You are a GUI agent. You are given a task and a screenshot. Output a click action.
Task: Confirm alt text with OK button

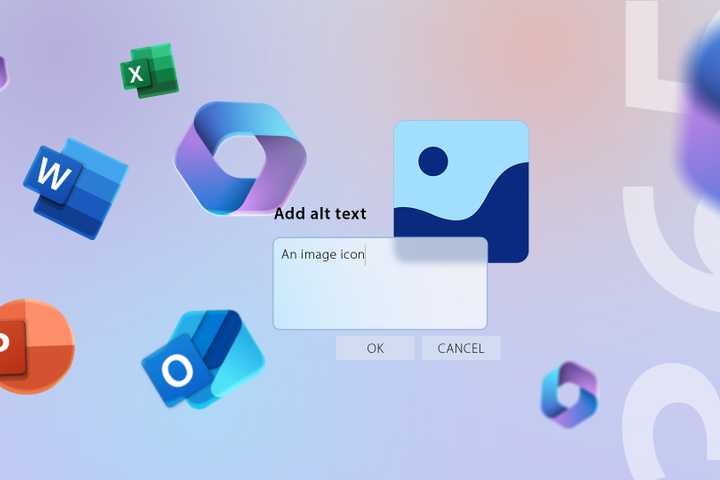coord(375,348)
